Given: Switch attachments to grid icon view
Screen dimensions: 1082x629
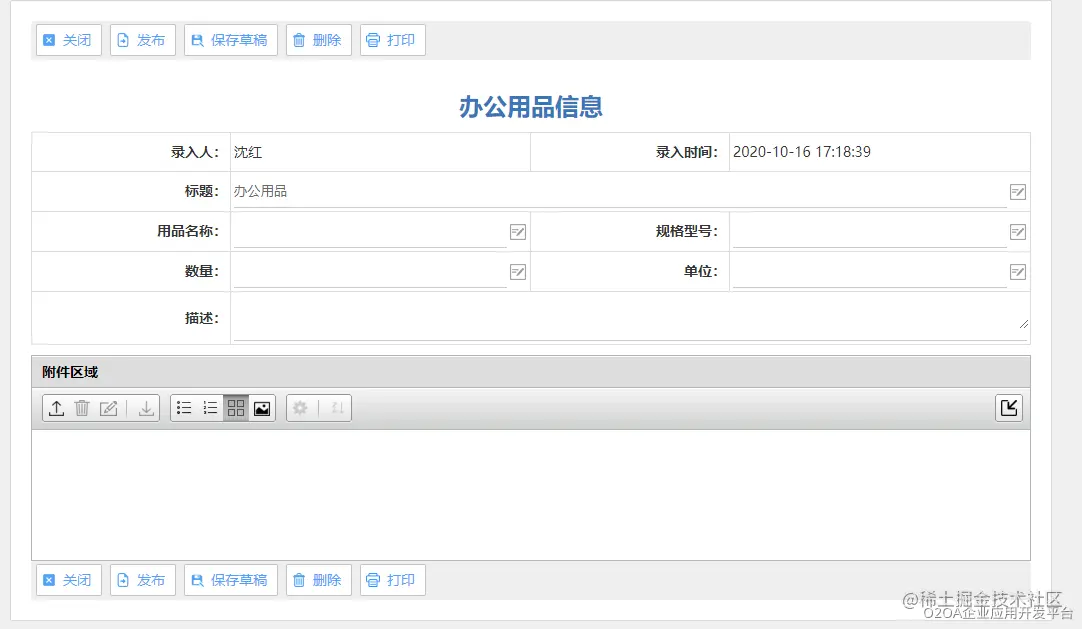Looking at the screenshot, I should coord(236,408).
